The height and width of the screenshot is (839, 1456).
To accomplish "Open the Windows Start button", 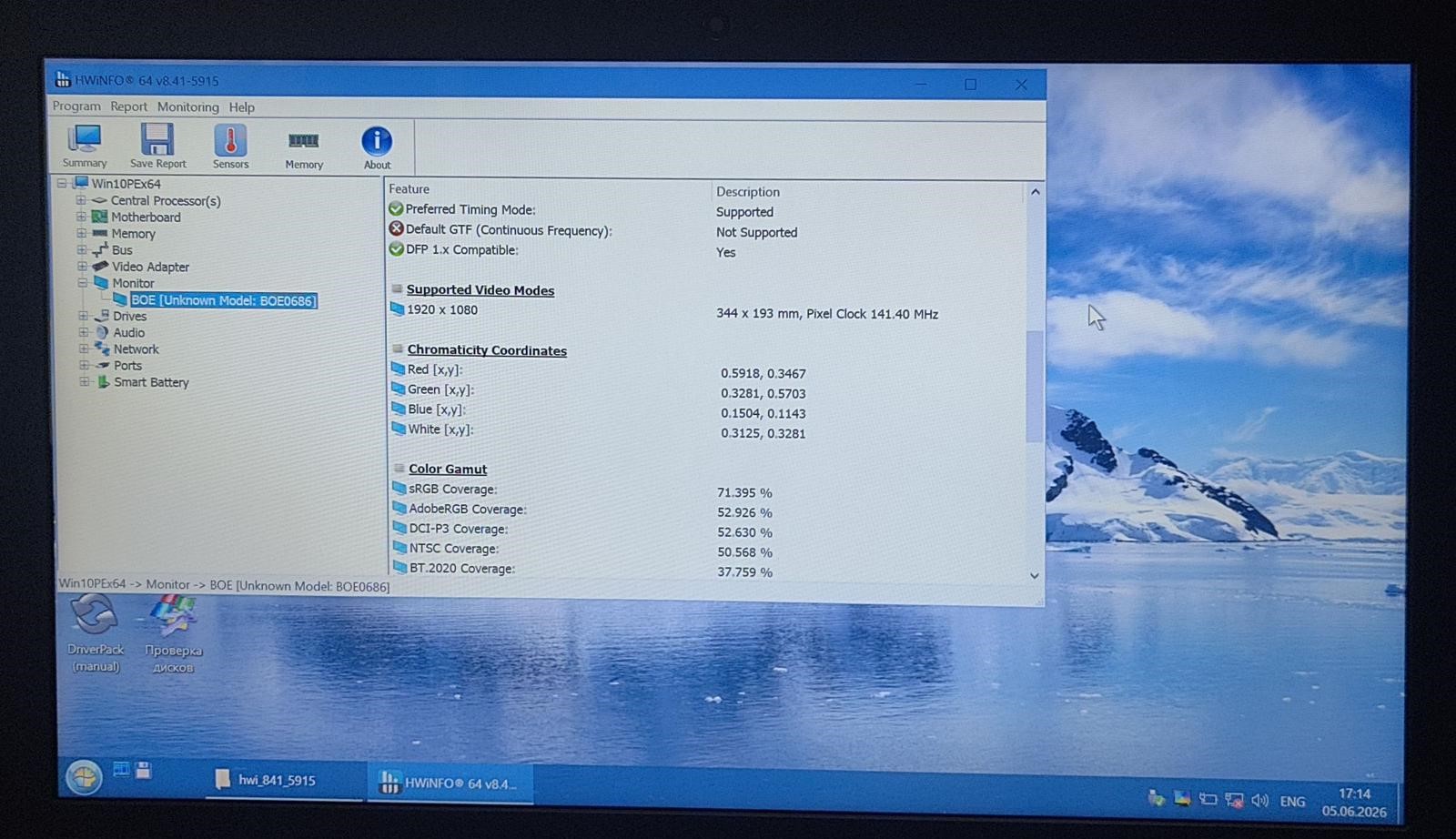I will click(84, 778).
